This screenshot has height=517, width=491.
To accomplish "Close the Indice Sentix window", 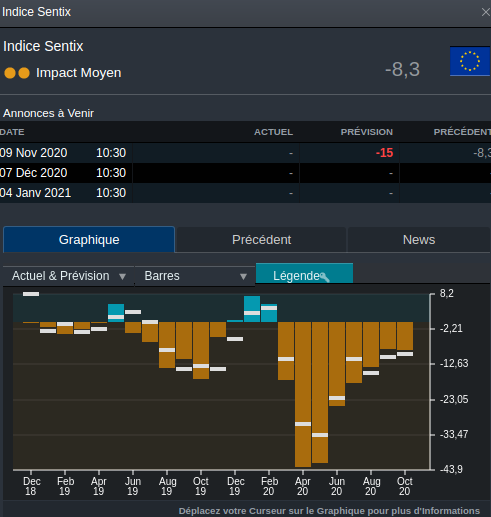I will click(485, 12).
